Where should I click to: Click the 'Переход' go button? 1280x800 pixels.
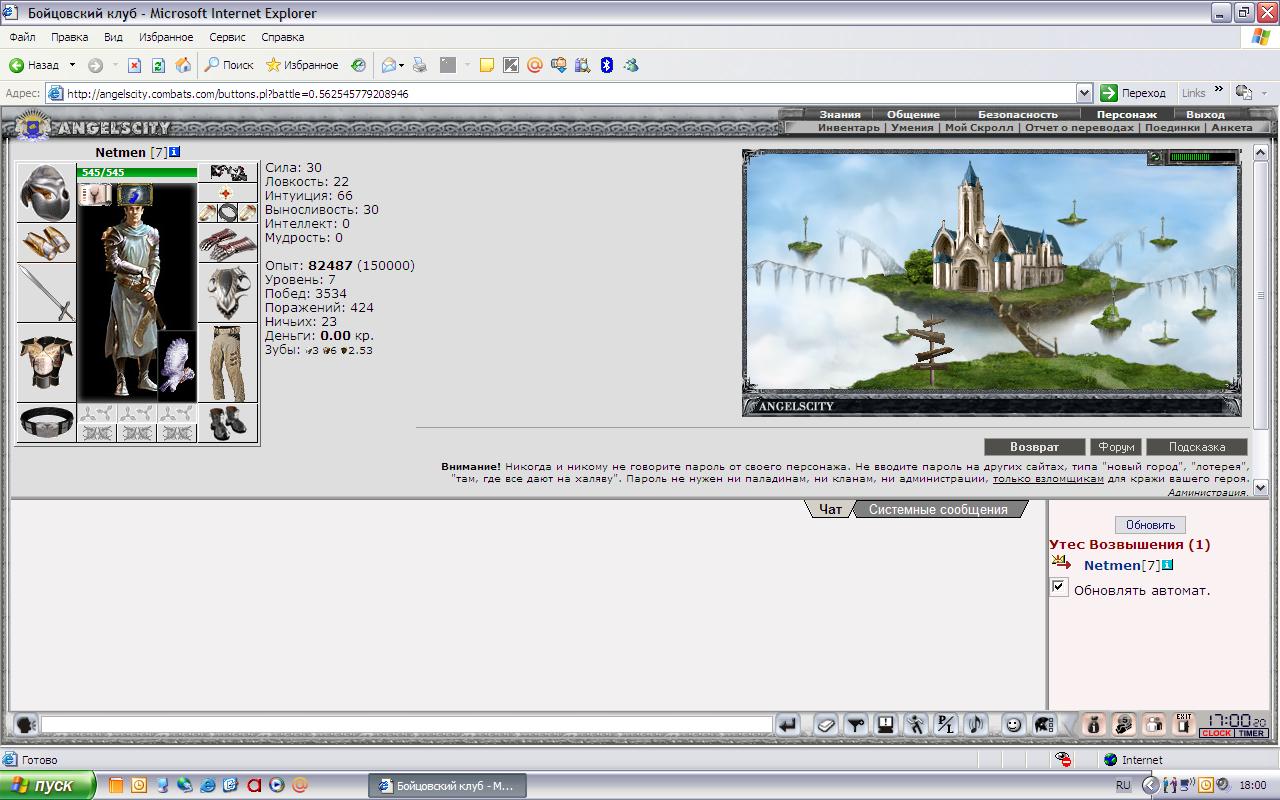click(x=1133, y=93)
